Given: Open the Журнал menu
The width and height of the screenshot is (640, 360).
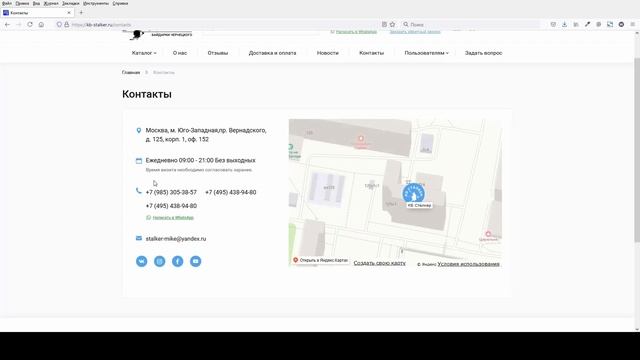Looking at the screenshot, I should coord(51,3).
